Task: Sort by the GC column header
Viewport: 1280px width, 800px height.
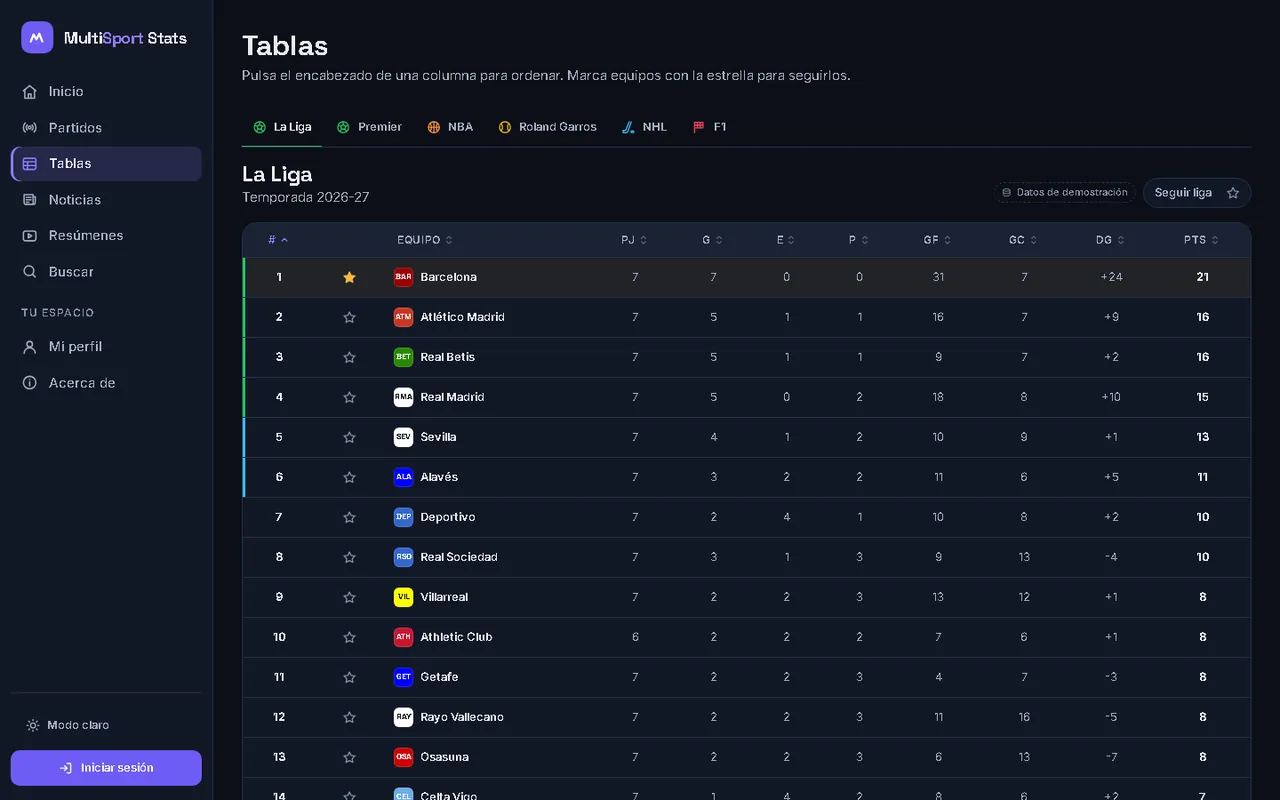Action: pos(1023,240)
